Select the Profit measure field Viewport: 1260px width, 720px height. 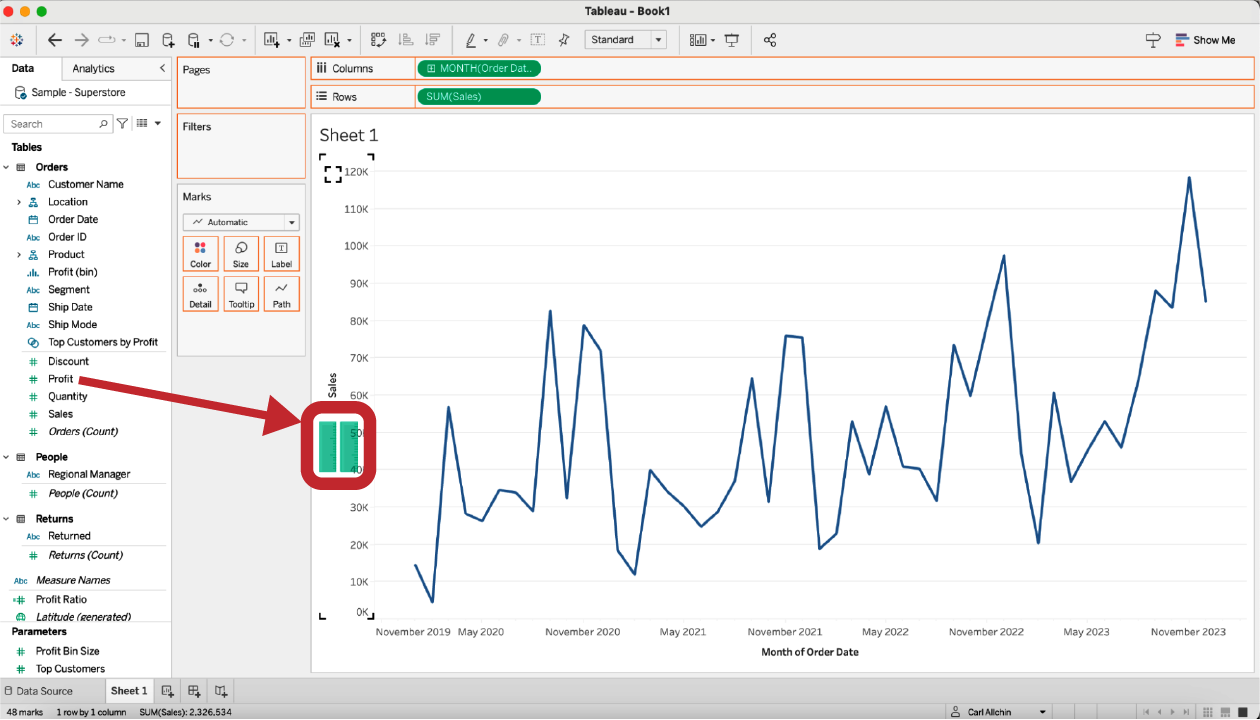coord(60,379)
